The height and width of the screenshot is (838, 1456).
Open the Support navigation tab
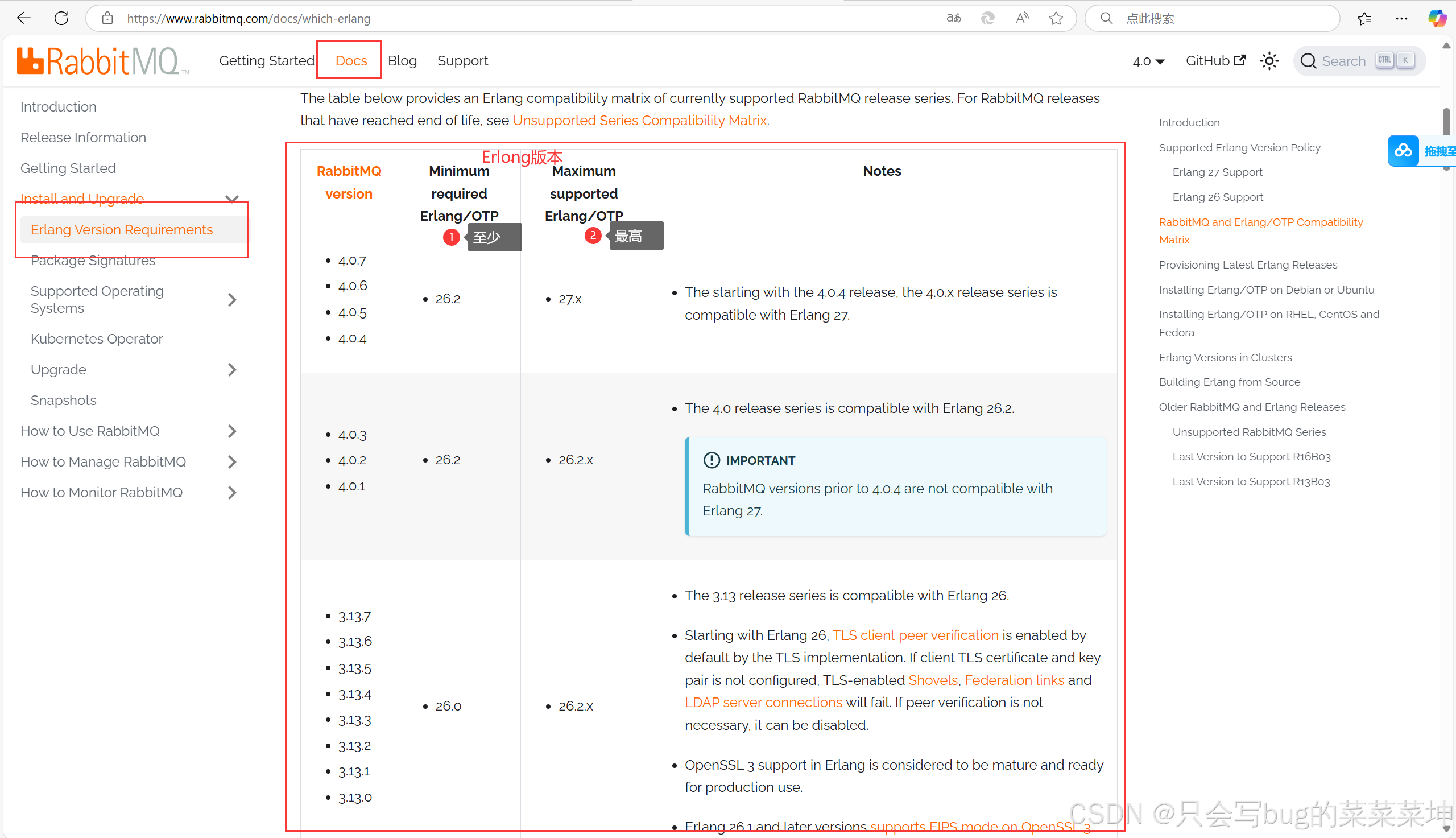point(462,61)
